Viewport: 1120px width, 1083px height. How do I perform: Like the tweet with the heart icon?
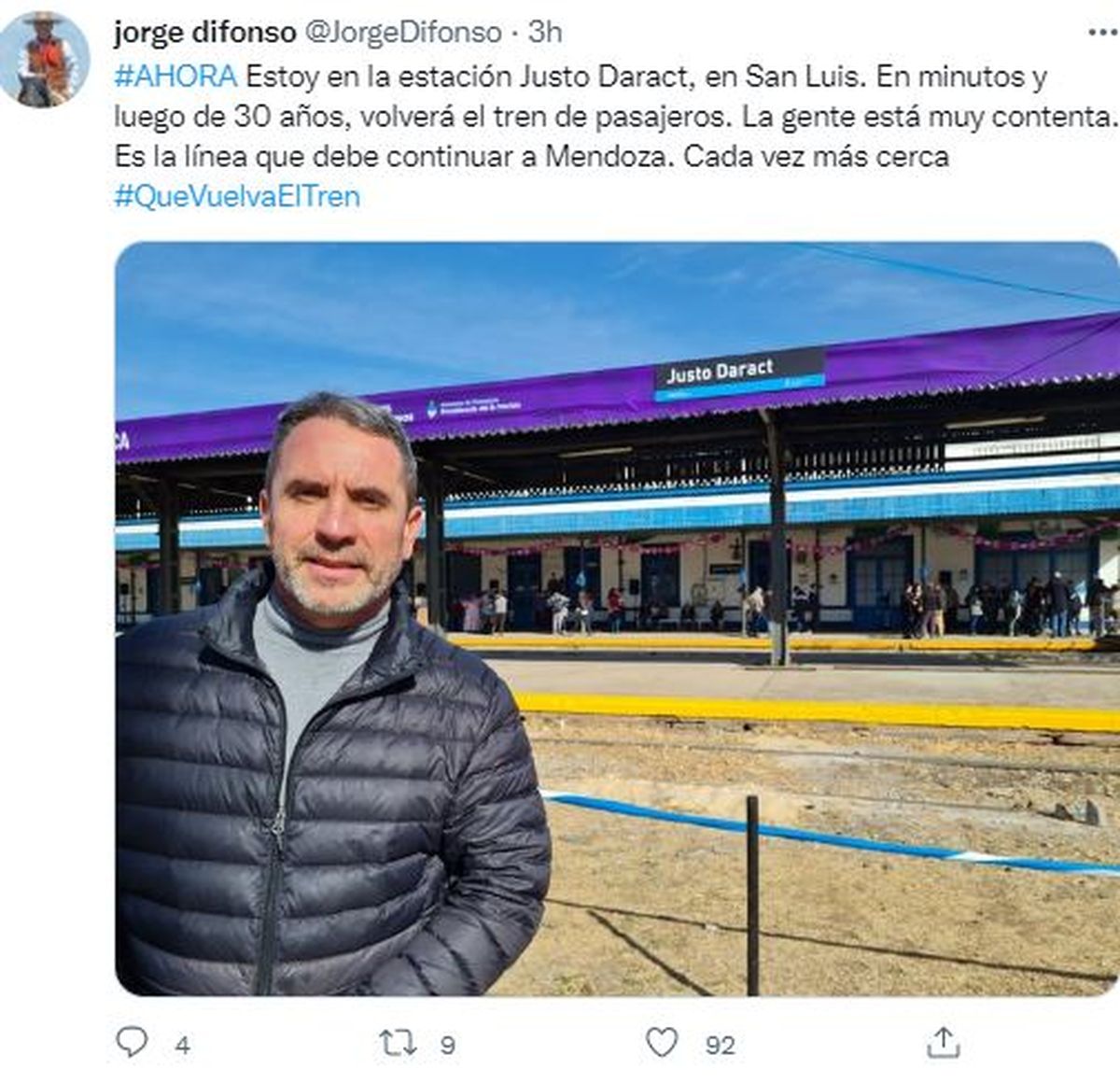coord(662,1042)
